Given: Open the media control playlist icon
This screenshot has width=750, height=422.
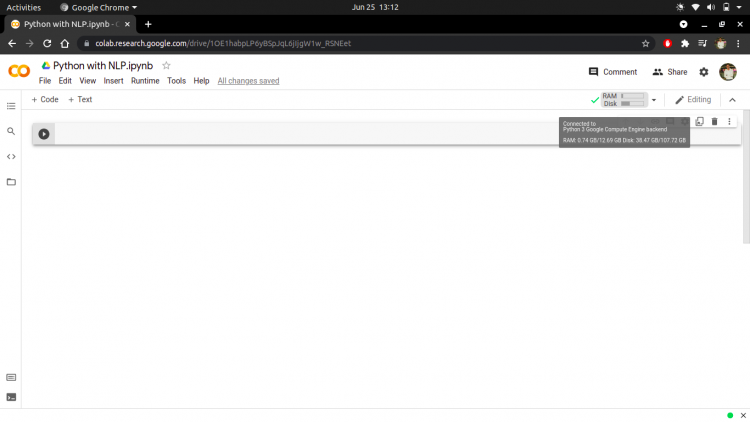Looking at the screenshot, I should click(x=702, y=44).
